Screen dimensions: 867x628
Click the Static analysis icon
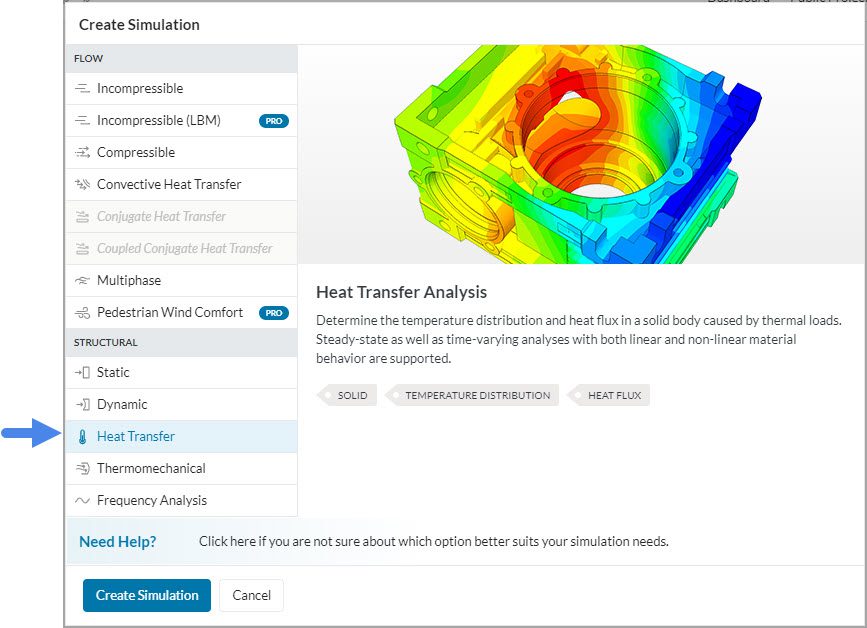point(82,373)
